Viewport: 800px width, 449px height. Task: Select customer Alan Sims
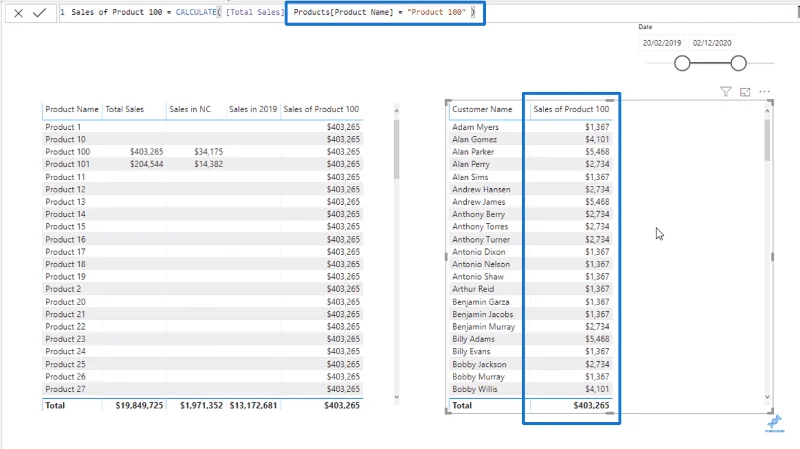tap(470, 177)
